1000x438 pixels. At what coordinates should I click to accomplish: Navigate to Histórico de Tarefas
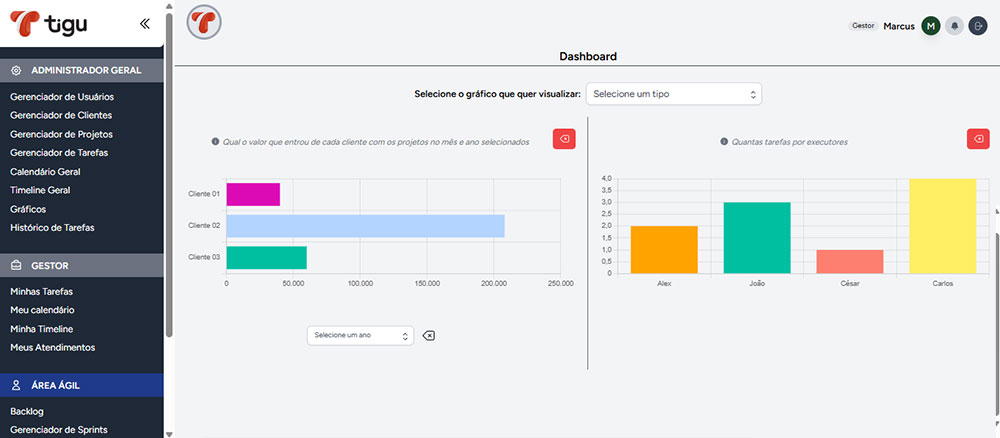(x=52, y=227)
